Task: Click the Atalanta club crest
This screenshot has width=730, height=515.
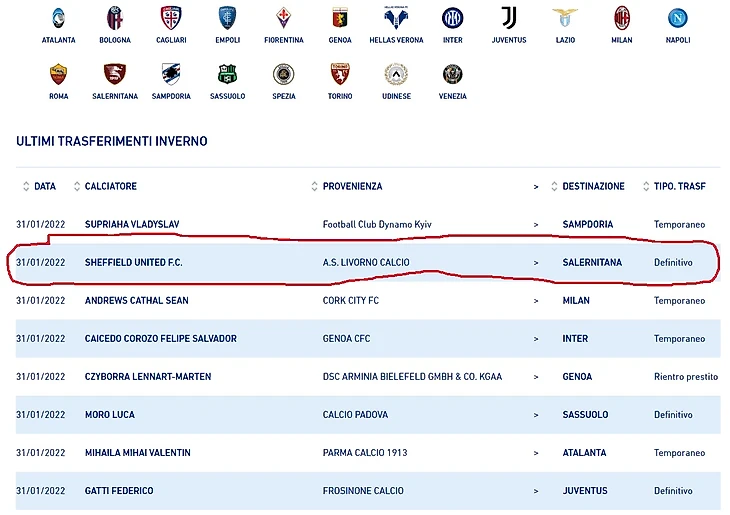Action: (58, 18)
